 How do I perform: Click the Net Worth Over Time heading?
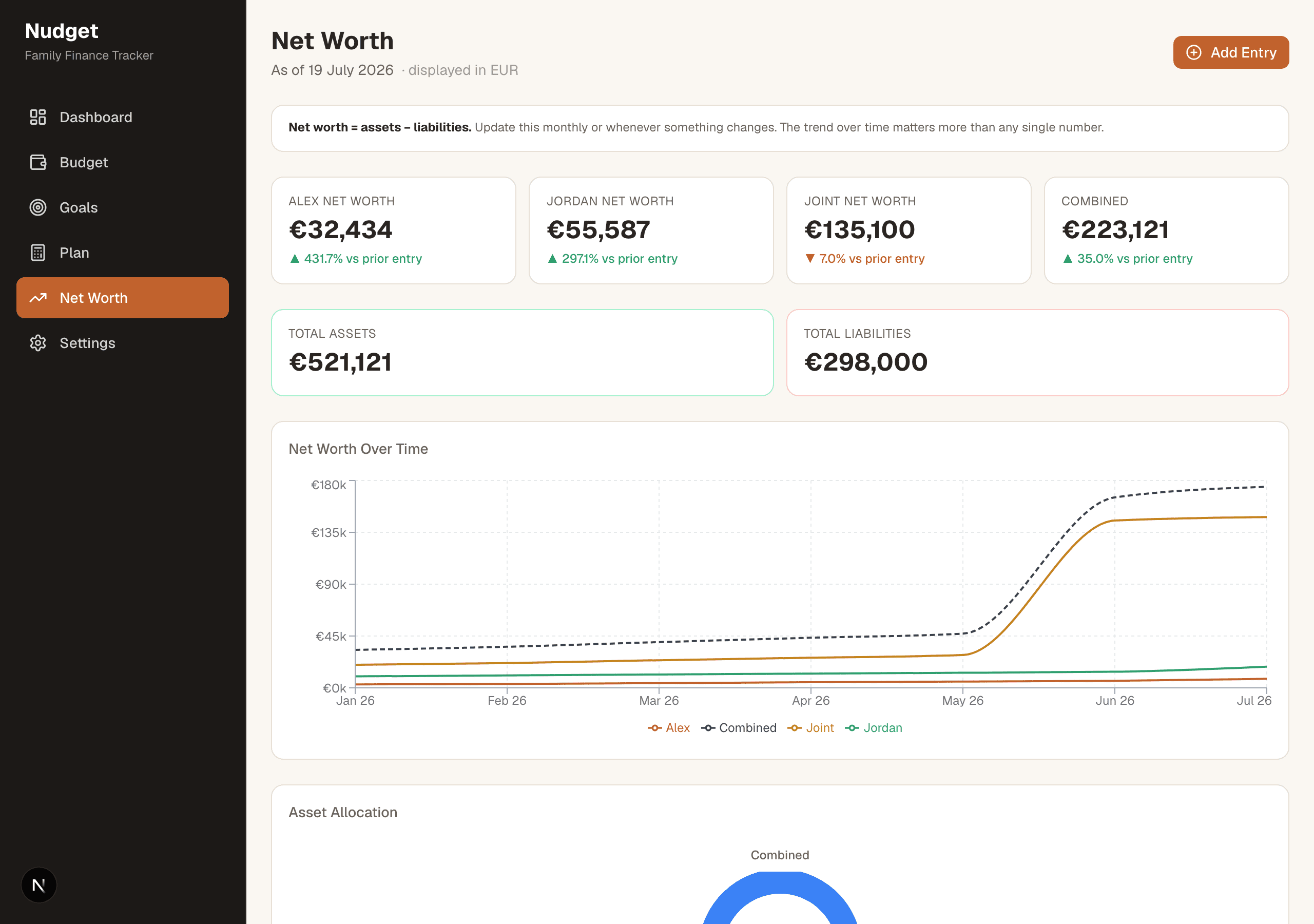[x=358, y=449]
